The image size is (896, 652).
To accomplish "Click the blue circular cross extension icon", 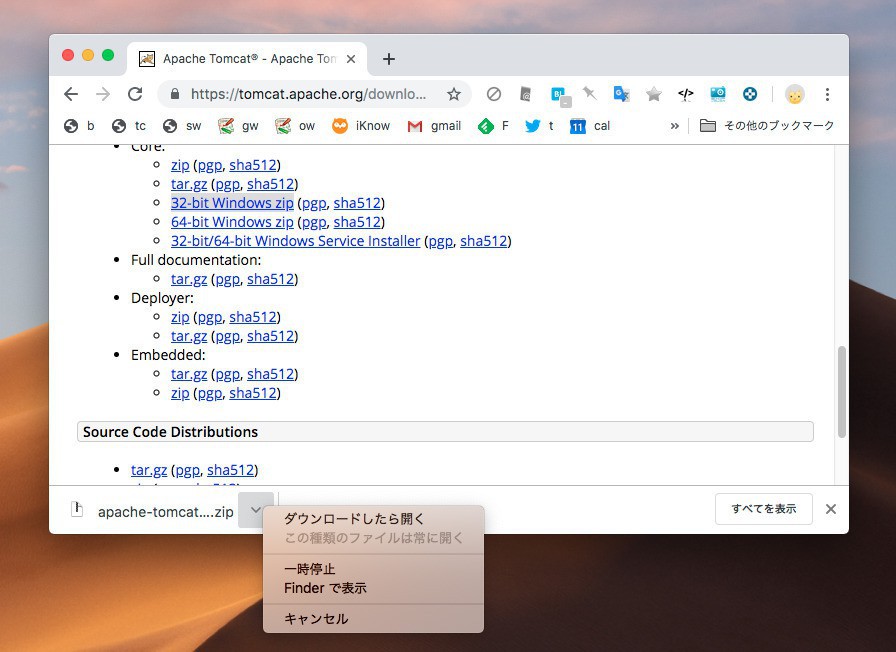I will [750, 94].
